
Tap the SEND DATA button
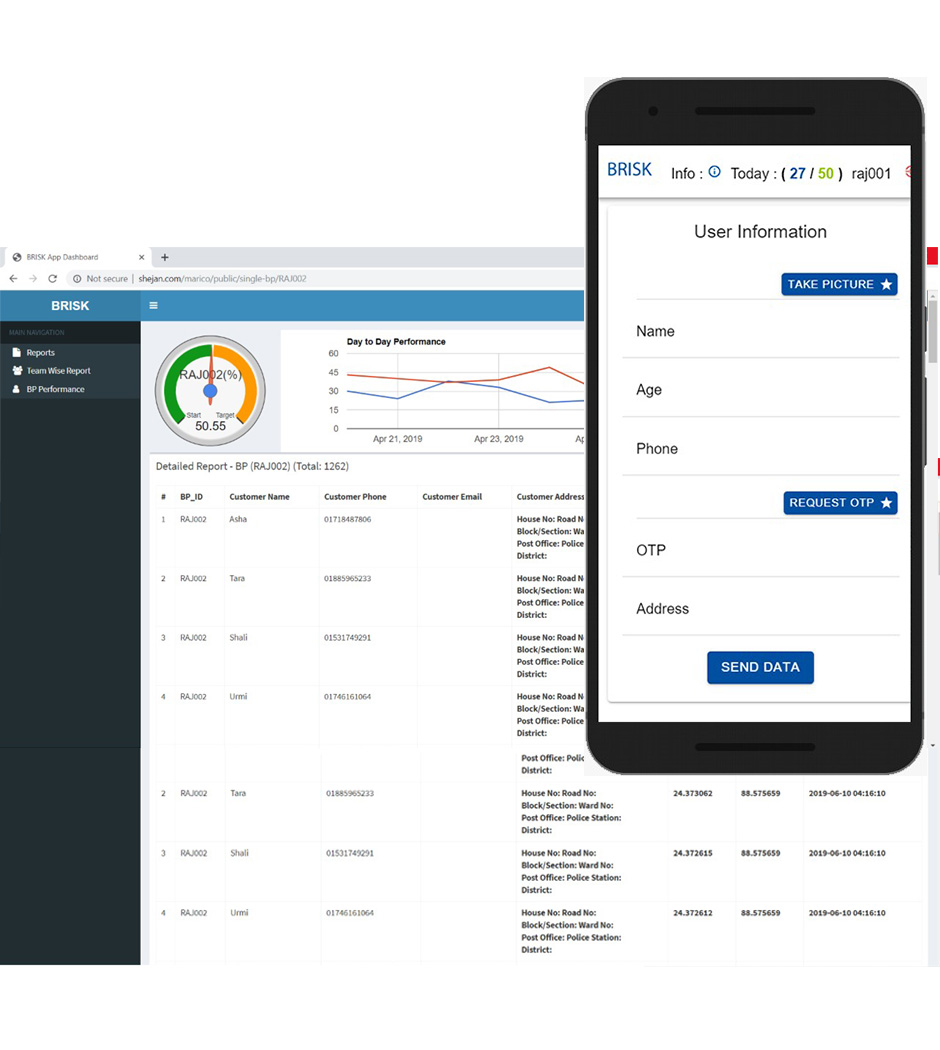[x=761, y=667]
